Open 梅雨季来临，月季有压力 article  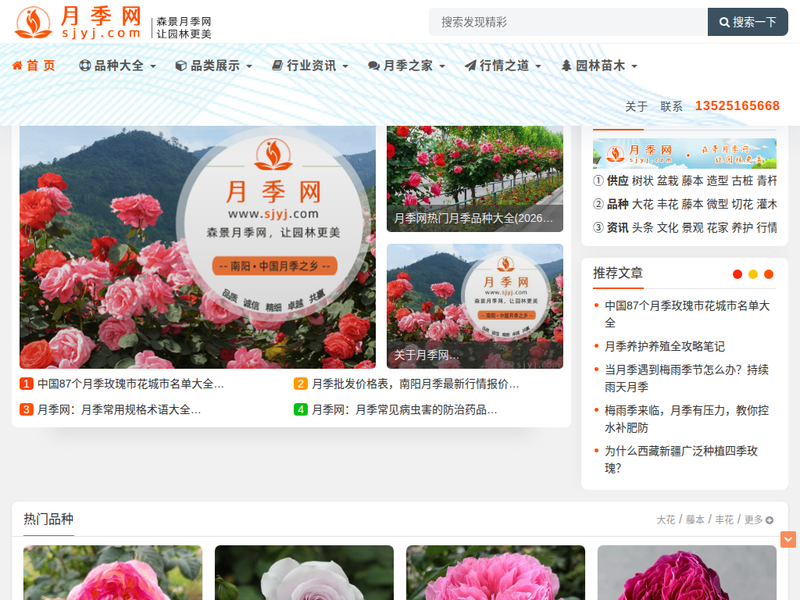(687, 419)
